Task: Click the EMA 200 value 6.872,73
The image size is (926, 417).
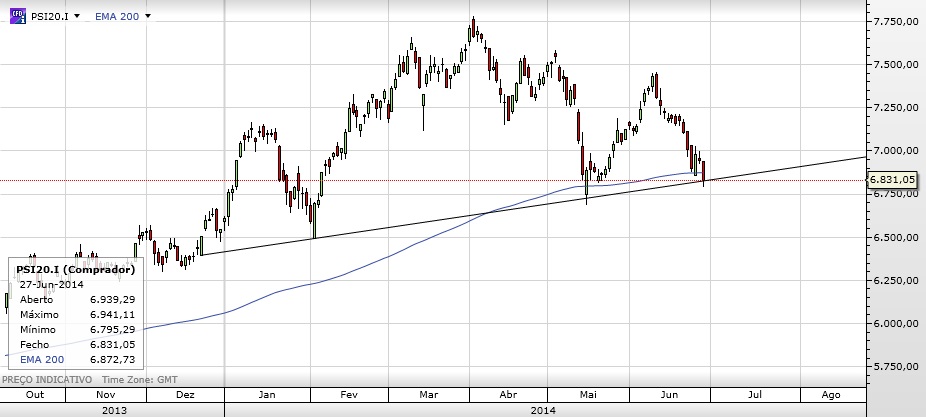Action: click(112, 360)
